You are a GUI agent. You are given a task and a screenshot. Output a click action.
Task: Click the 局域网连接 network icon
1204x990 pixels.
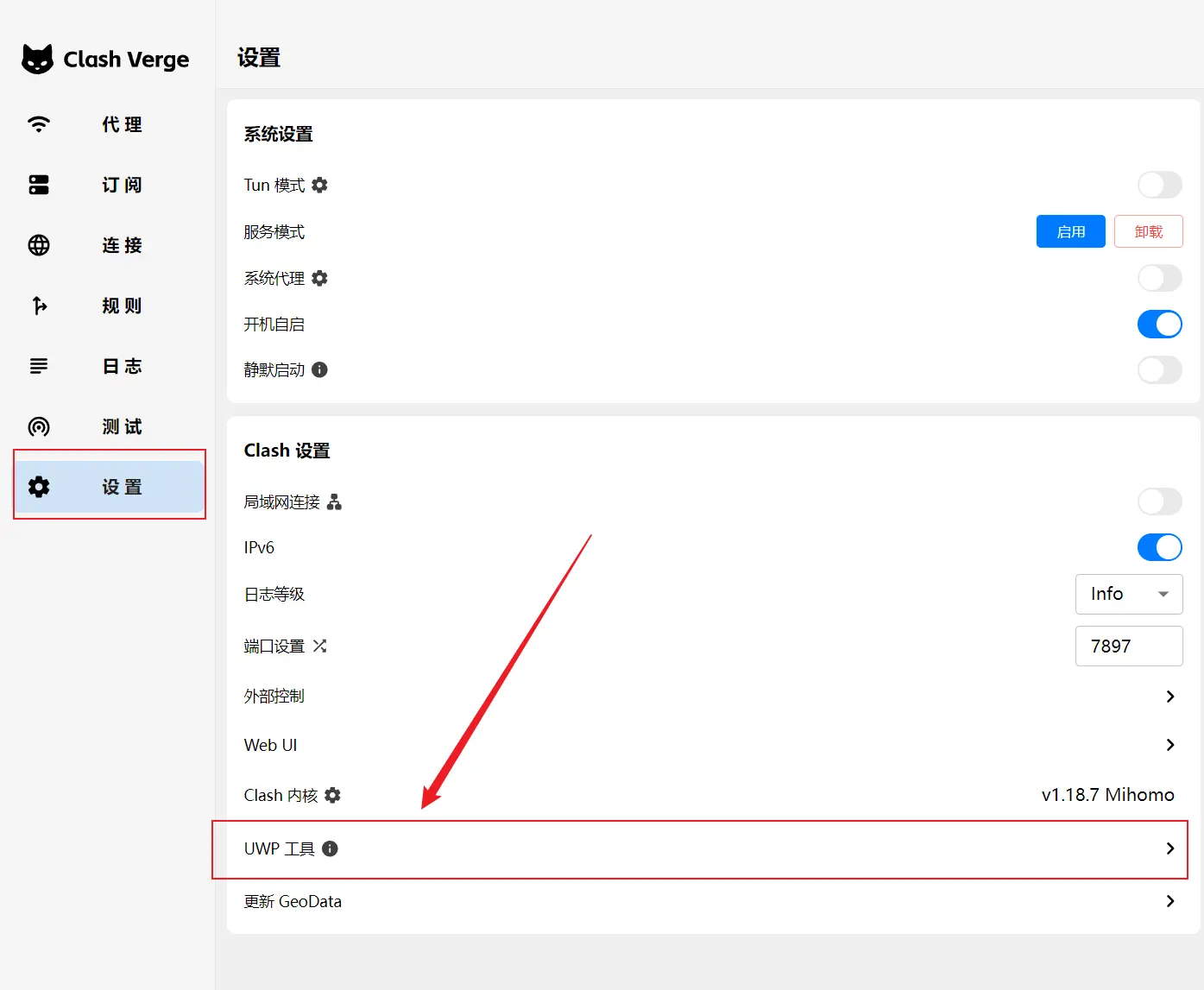tap(334, 501)
